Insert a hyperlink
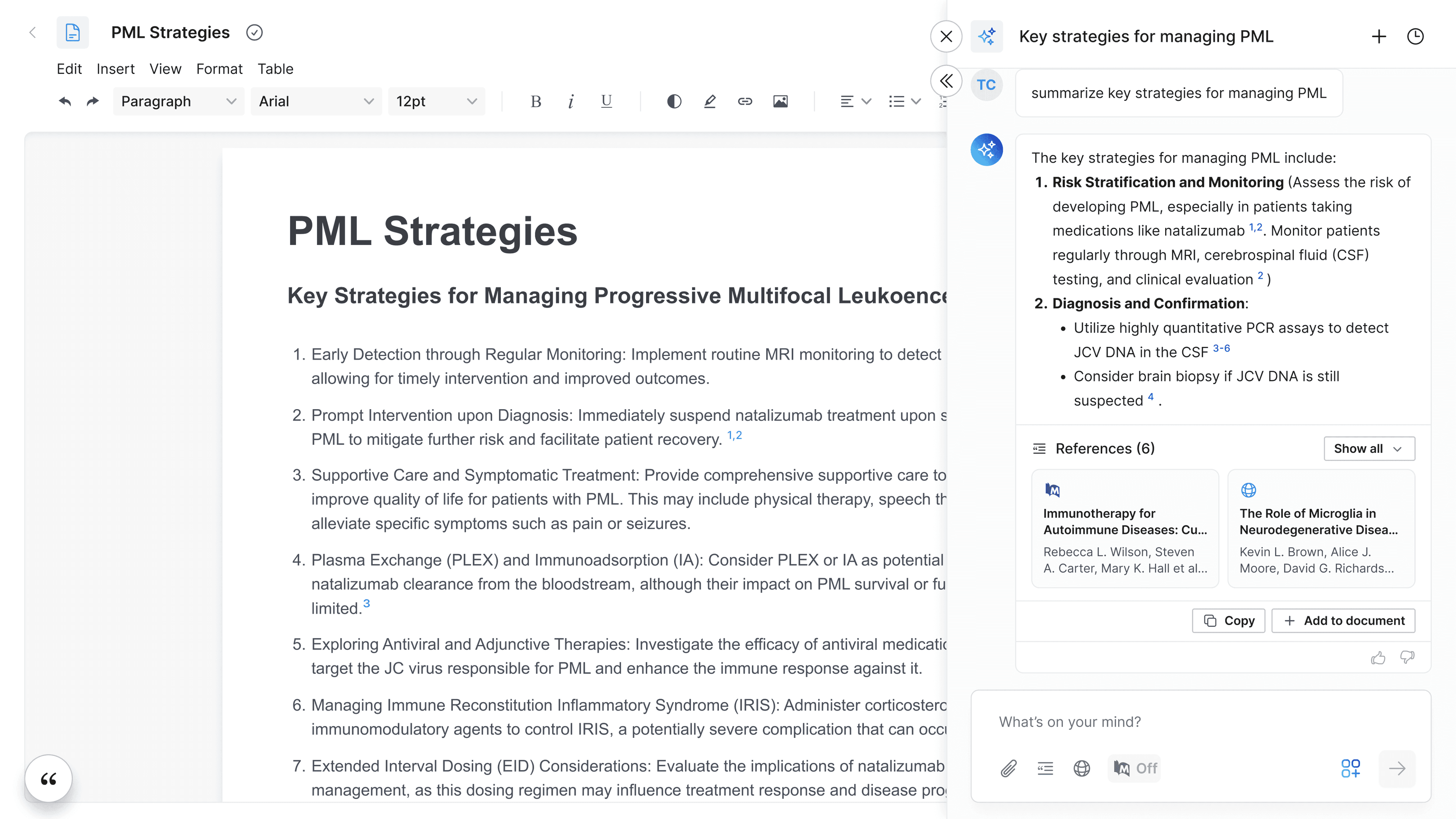Viewport: 1456px width, 819px height. (745, 101)
